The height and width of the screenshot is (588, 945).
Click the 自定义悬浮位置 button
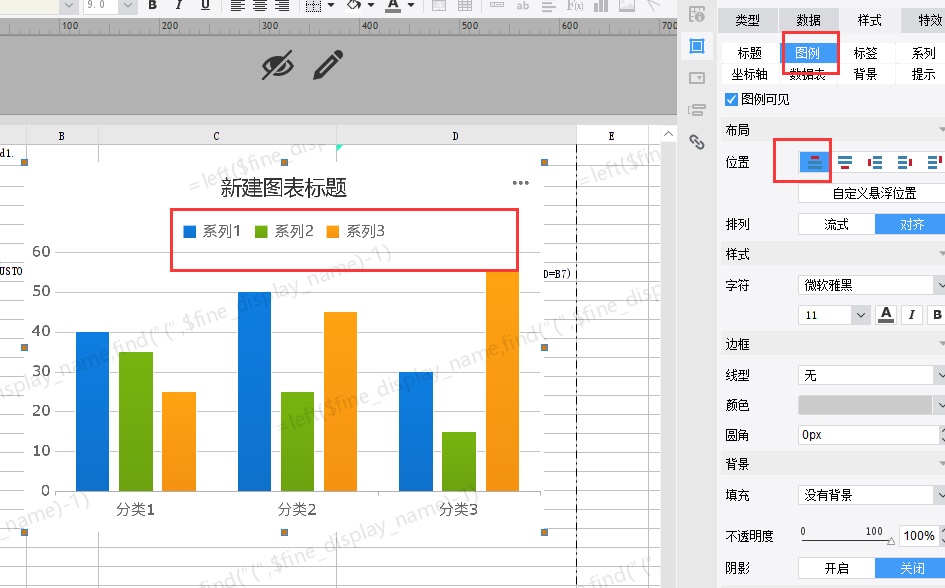871,193
